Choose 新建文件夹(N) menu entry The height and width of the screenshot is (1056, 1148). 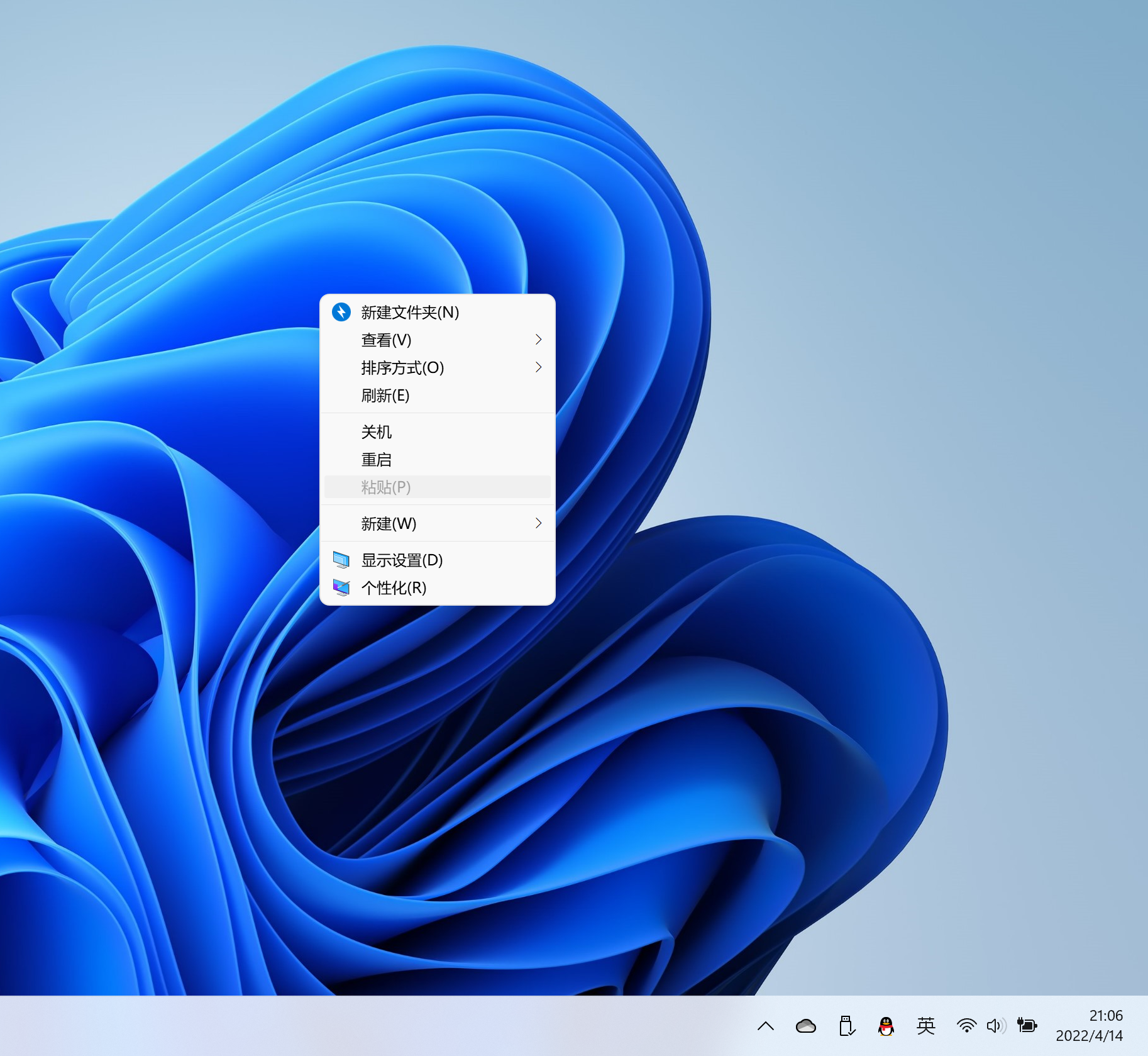pyautogui.click(x=438, y=312)
